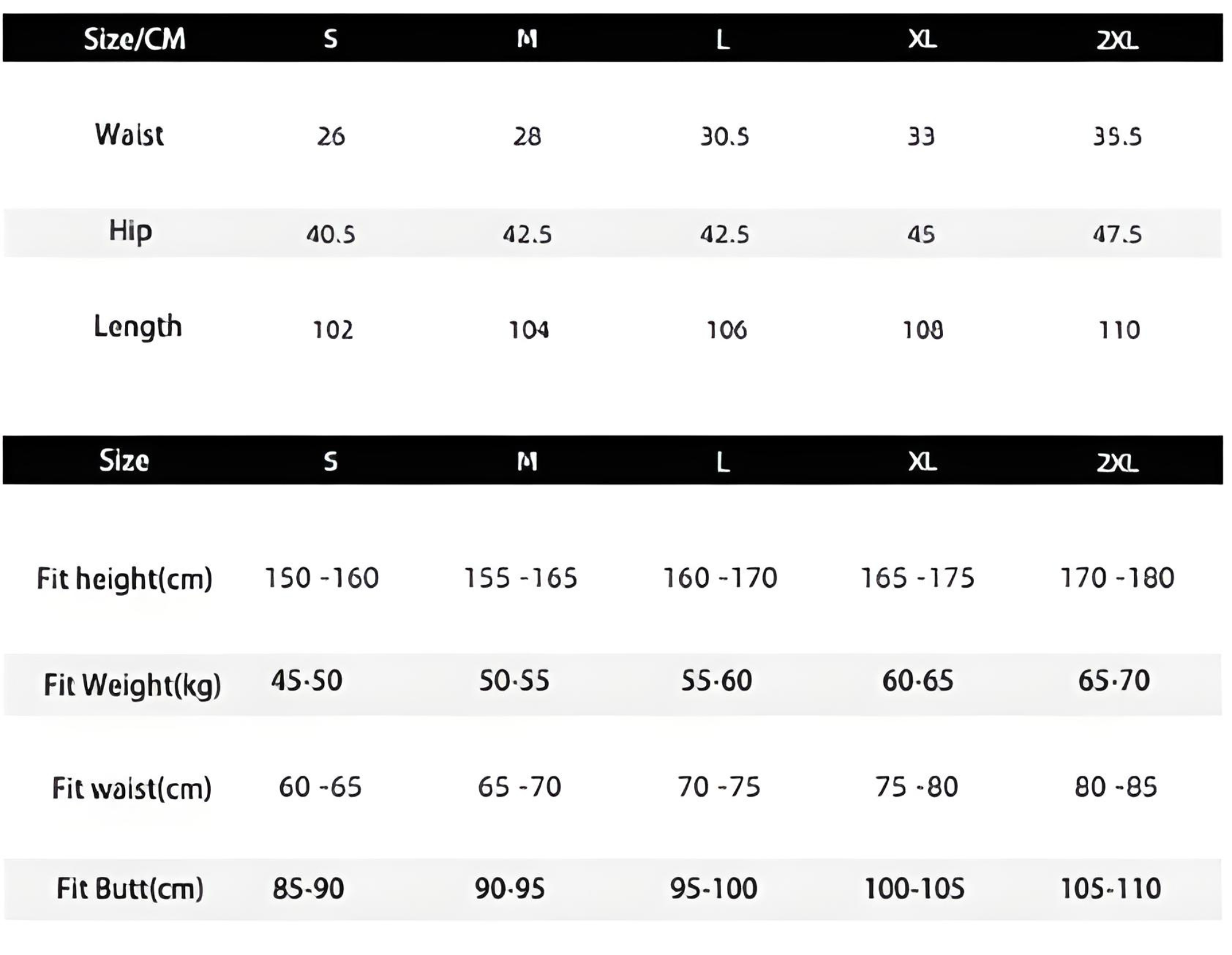Select the Hip row label

coord(130,232)
